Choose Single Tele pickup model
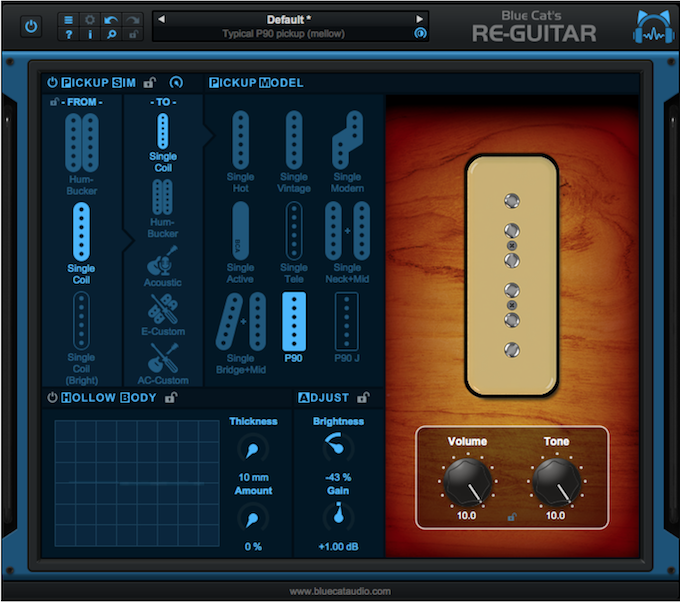The width and height of the screenshot is (680, 602). pos(294,242)
